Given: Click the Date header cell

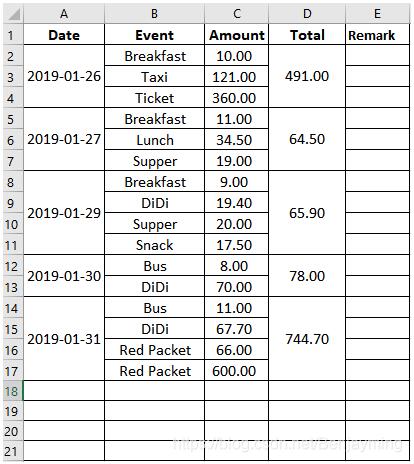Looking at the screenshot, I should (x=64, y=35).
